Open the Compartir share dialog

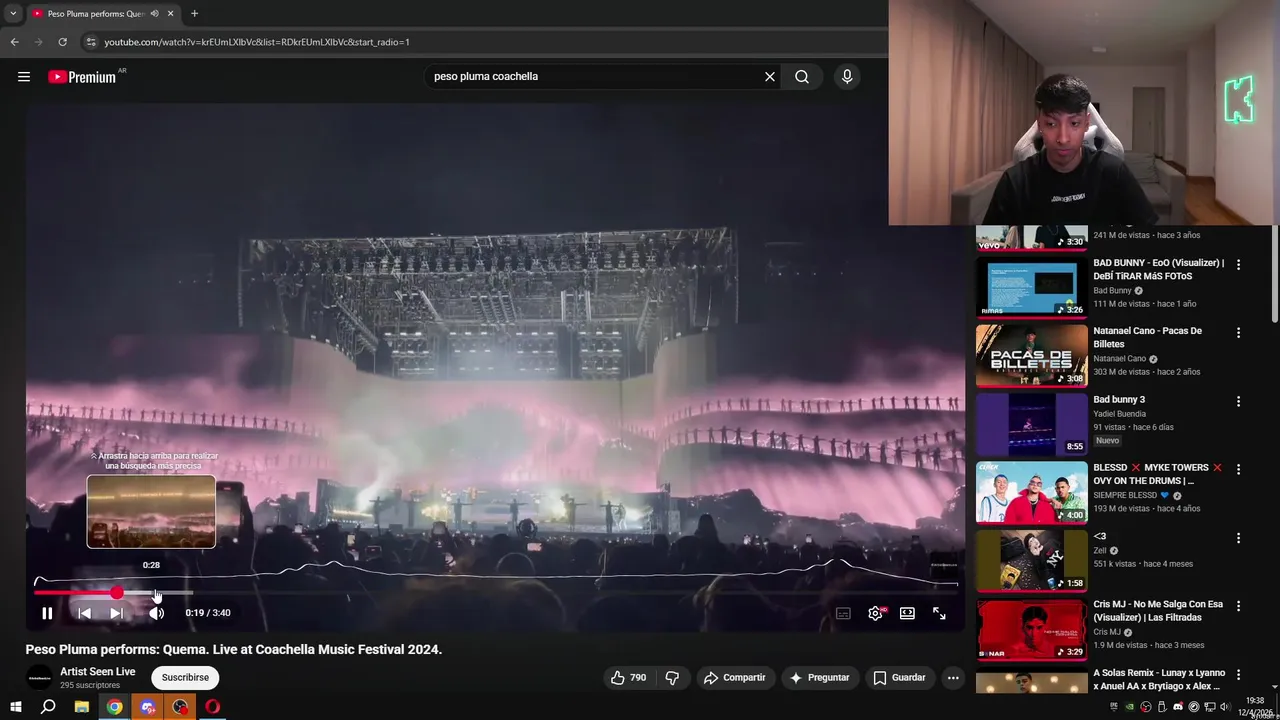coord(734,678)
